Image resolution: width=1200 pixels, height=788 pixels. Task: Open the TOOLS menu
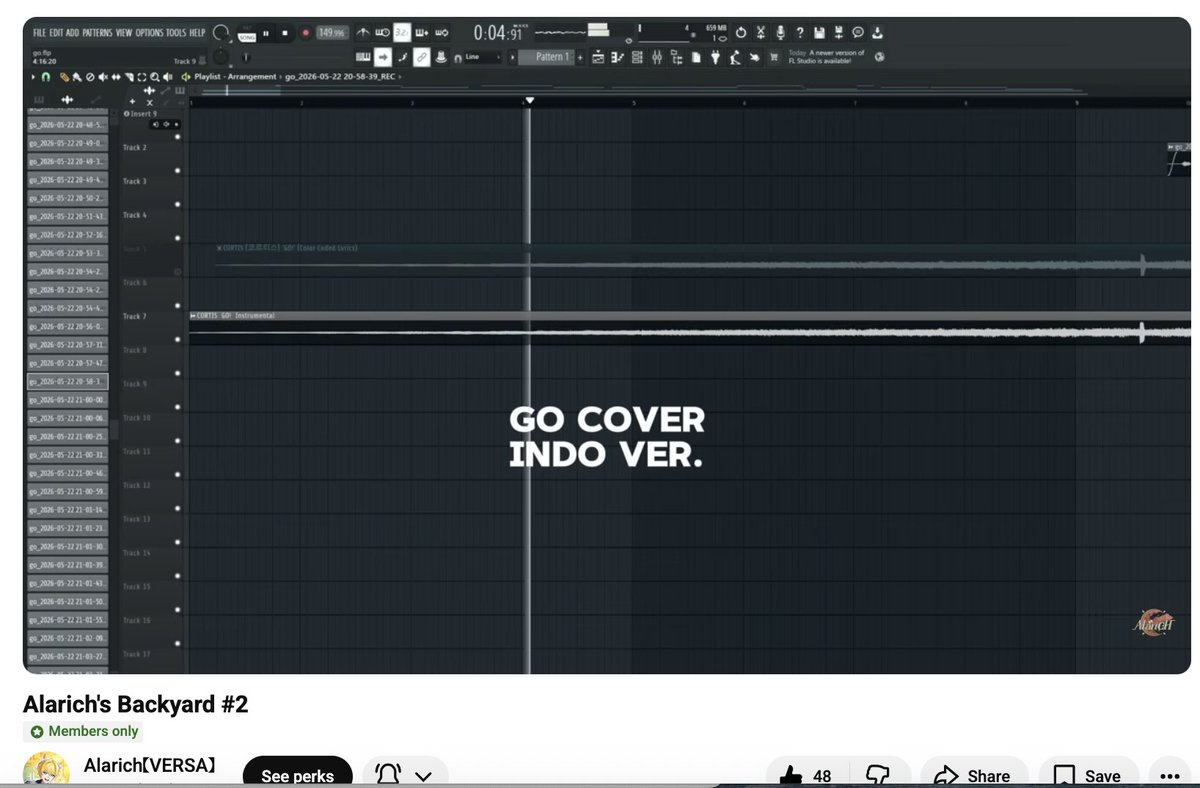(x=176, y=33)
